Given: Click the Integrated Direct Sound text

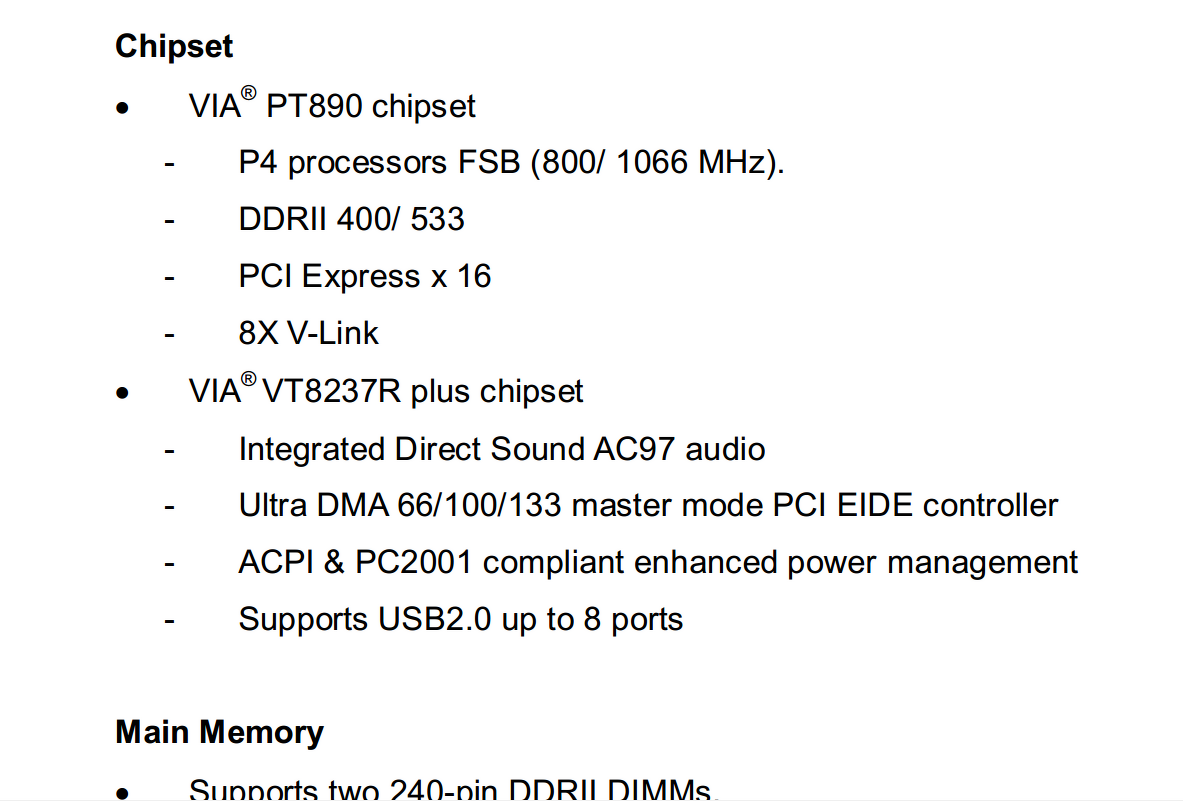Looking at the screenshot, I should [x=411, y=449].
